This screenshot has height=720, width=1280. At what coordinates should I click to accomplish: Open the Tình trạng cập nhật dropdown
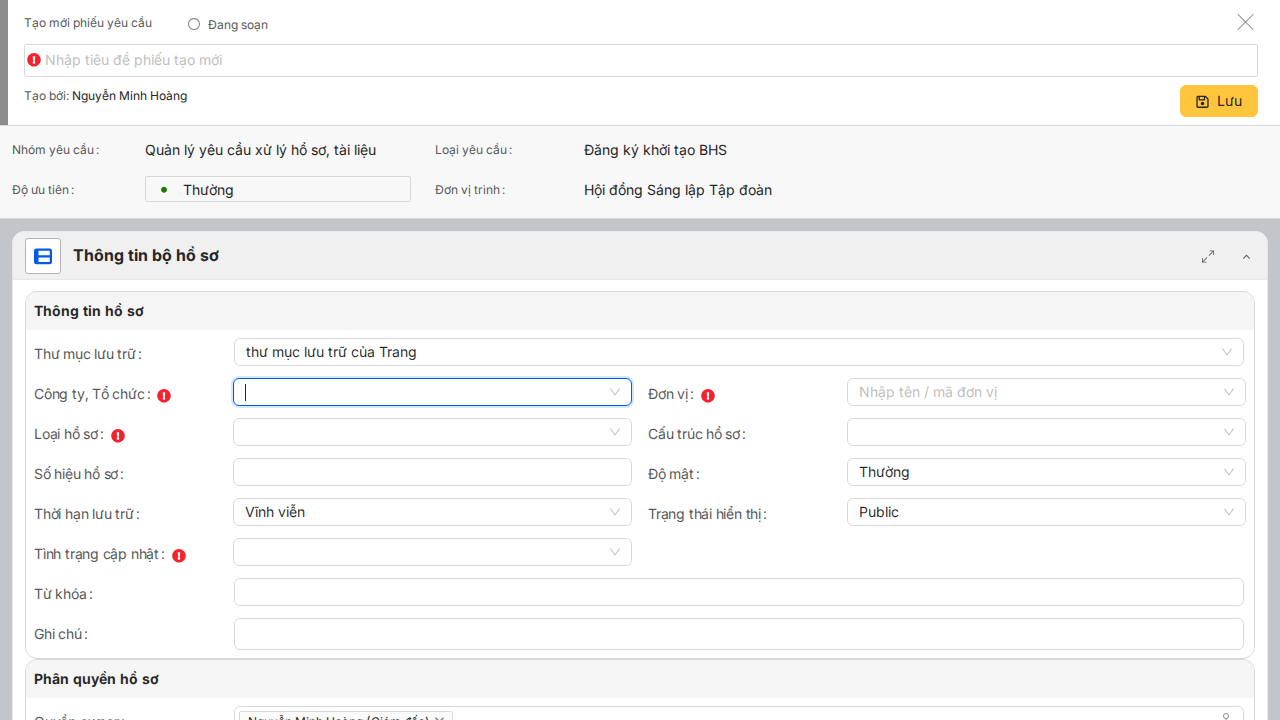[x=432, y=552]
